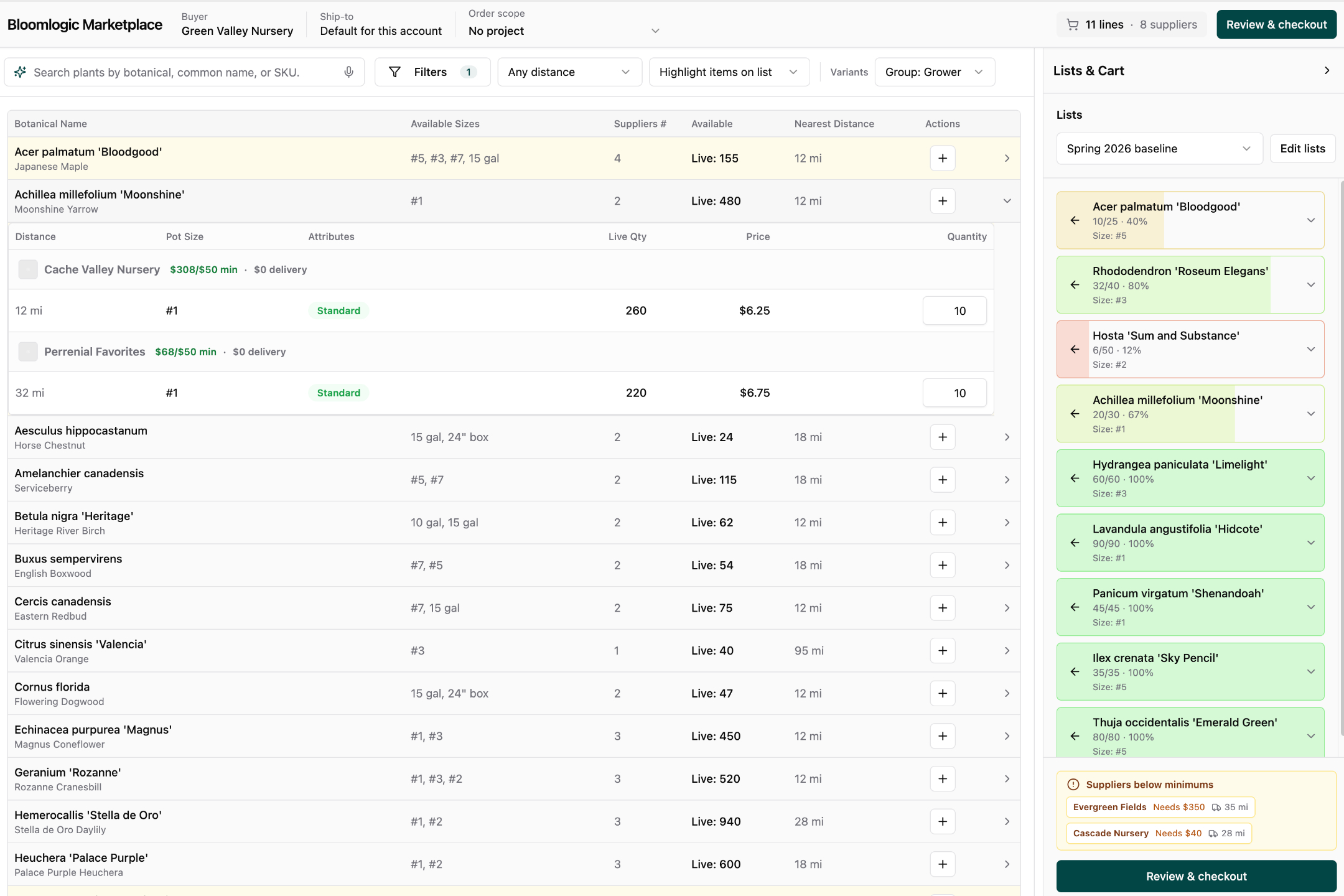This screenshot has height=896, width=1344.
Task: Edit the quantity field showing 10 for Cache Valley
Action: click(954, 310)
